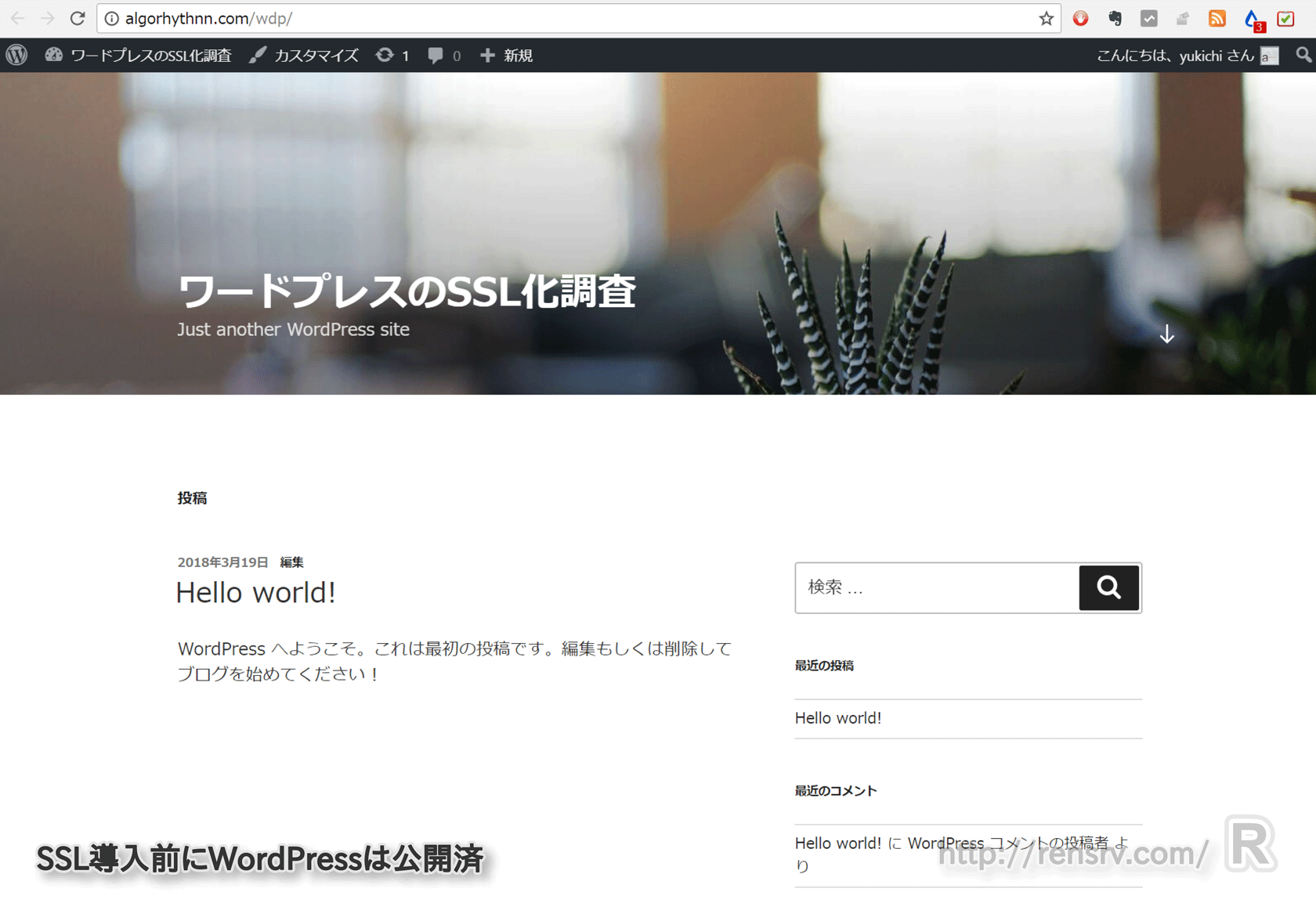Open site info icon in address bar
Image resolution: width=1316 pixels, height=903 pixels.
[112, 19]
